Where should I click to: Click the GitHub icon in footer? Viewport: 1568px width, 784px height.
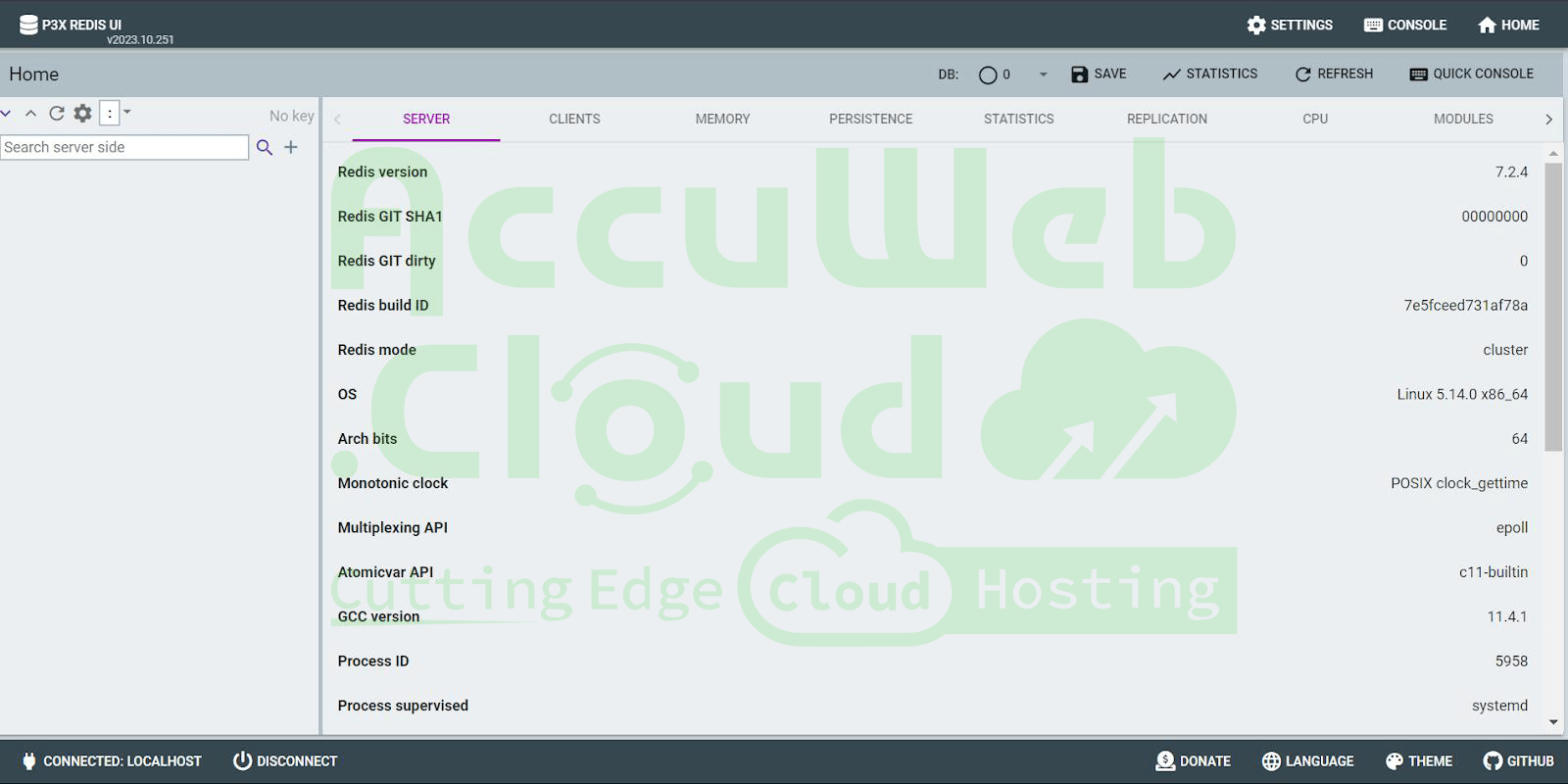pos(1493,761)
